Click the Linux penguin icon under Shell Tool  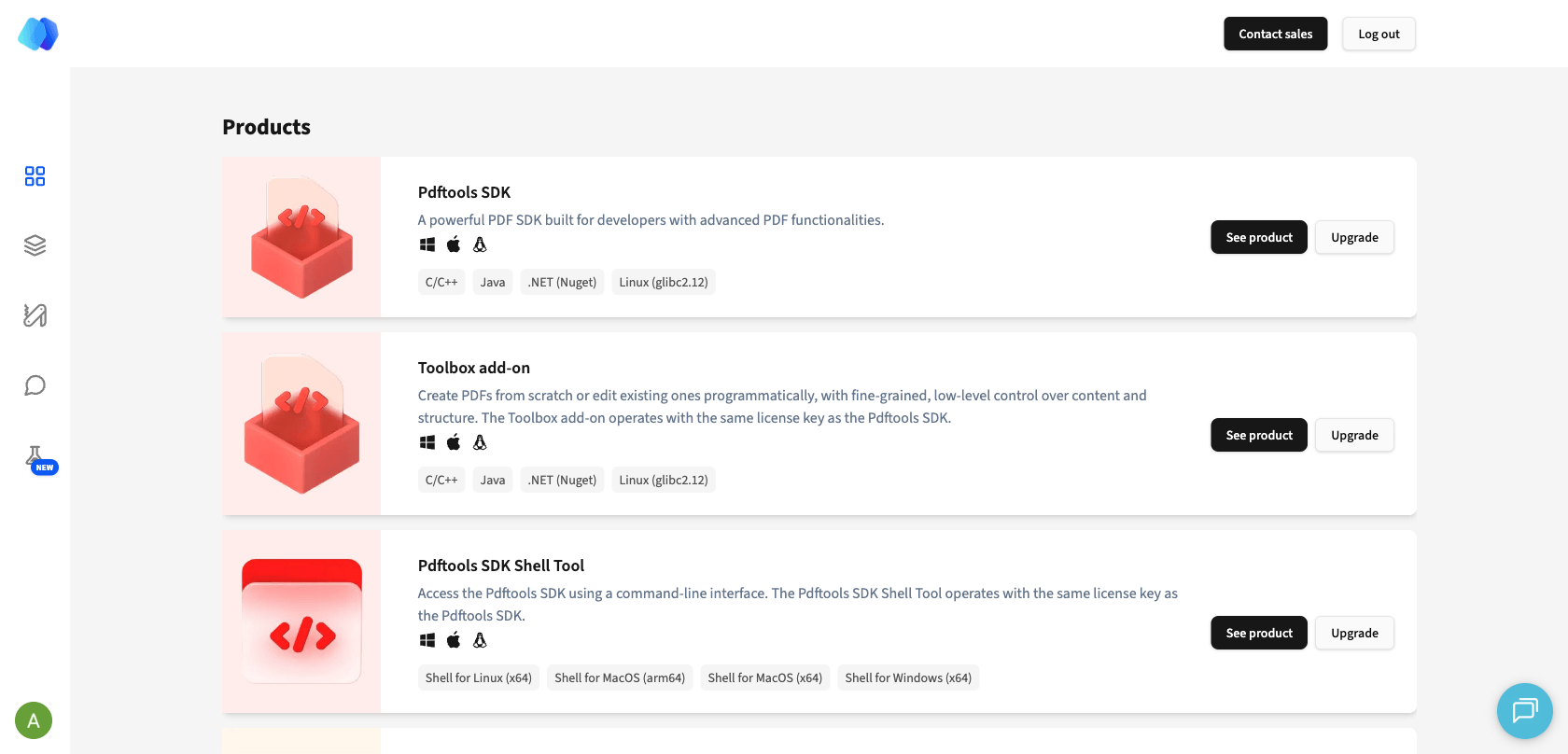pyautogui.click(x=480, y=640)
